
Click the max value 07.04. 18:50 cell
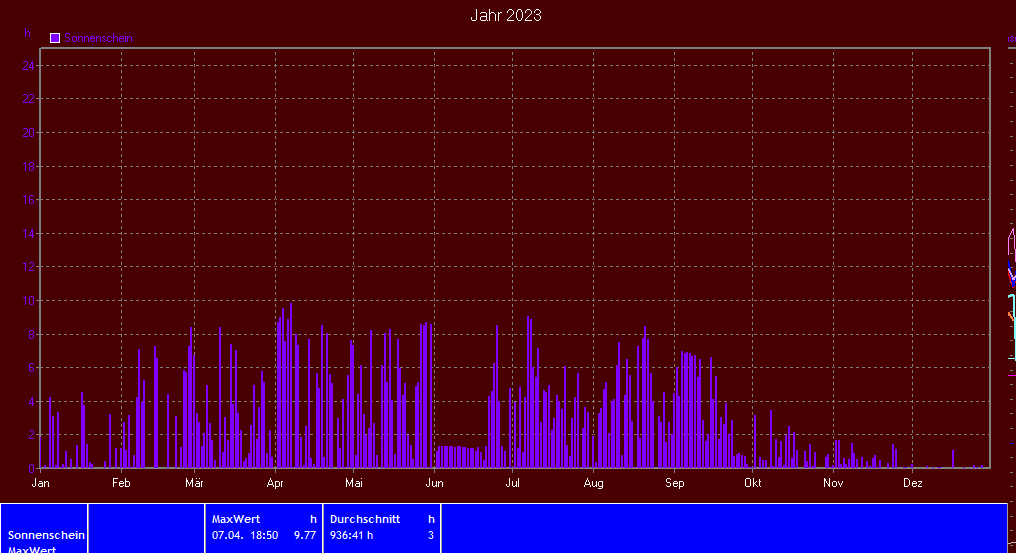(245, 535)
